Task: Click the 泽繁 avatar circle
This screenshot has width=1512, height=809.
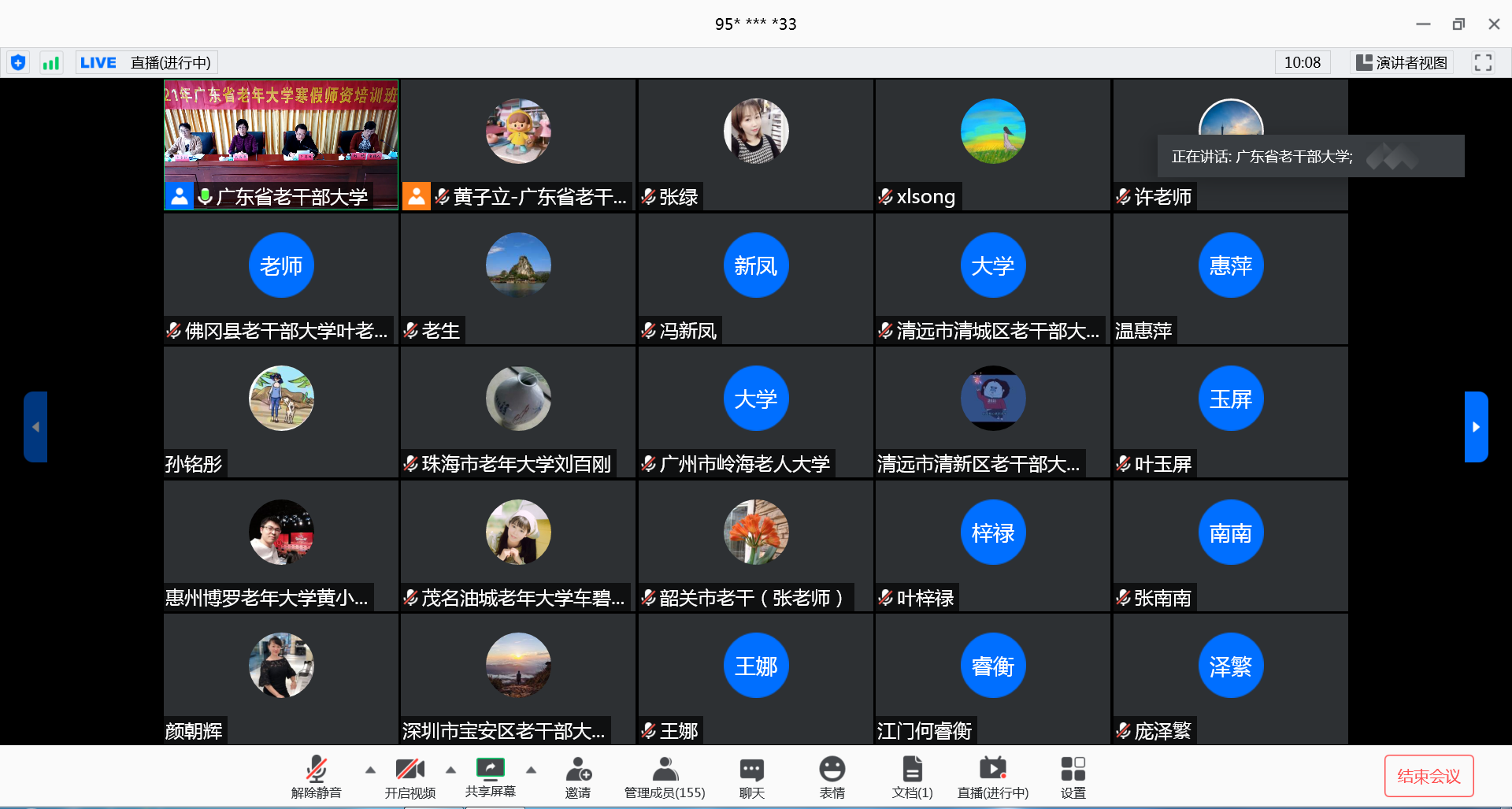Action: pyautogui.click(x=1231, y=665)
